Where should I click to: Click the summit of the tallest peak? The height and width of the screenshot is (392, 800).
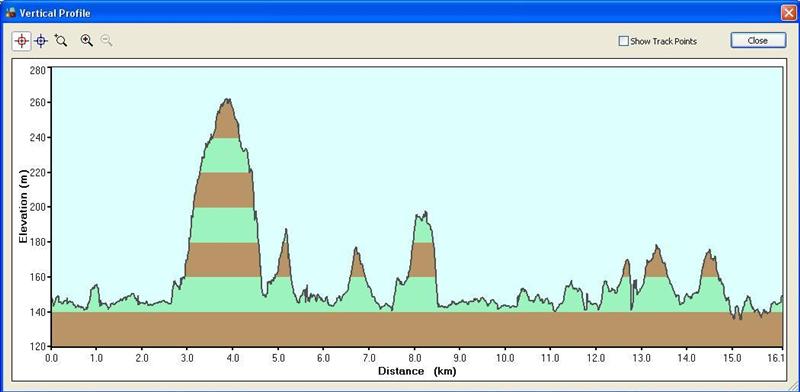coord(227,100)
